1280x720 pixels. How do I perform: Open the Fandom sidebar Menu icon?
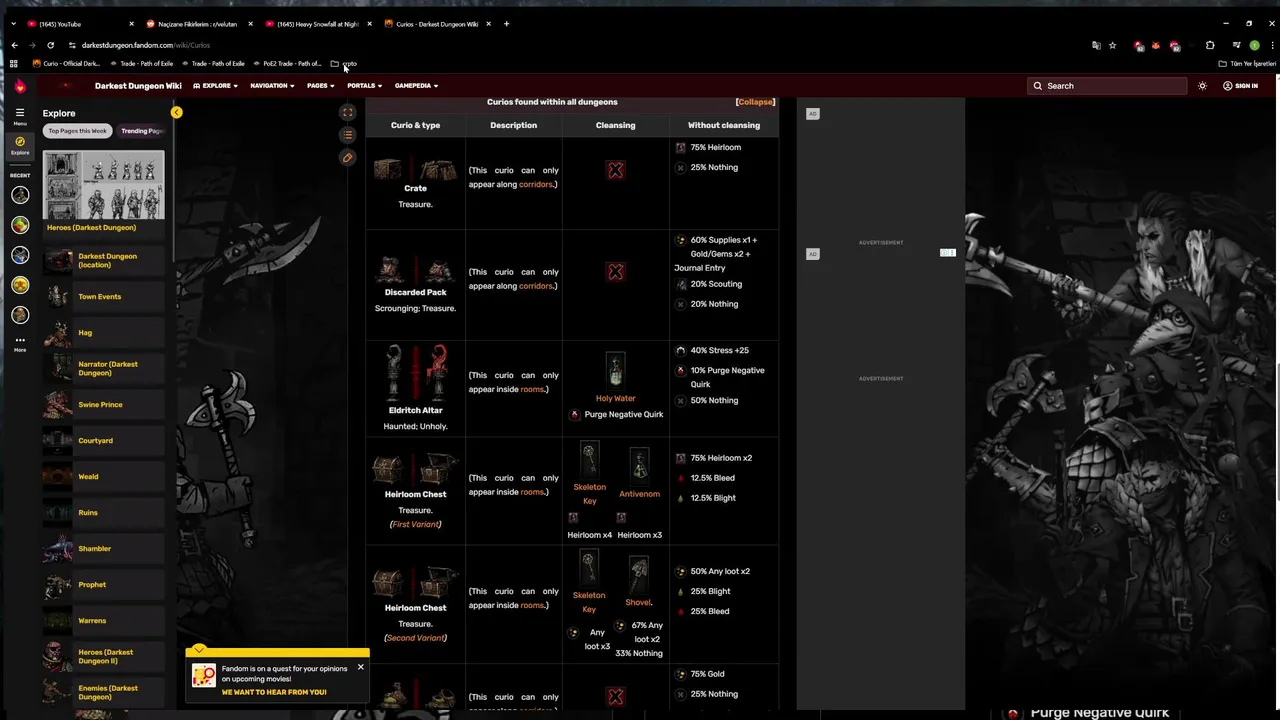pyautogui.click(x=19, y=115)
